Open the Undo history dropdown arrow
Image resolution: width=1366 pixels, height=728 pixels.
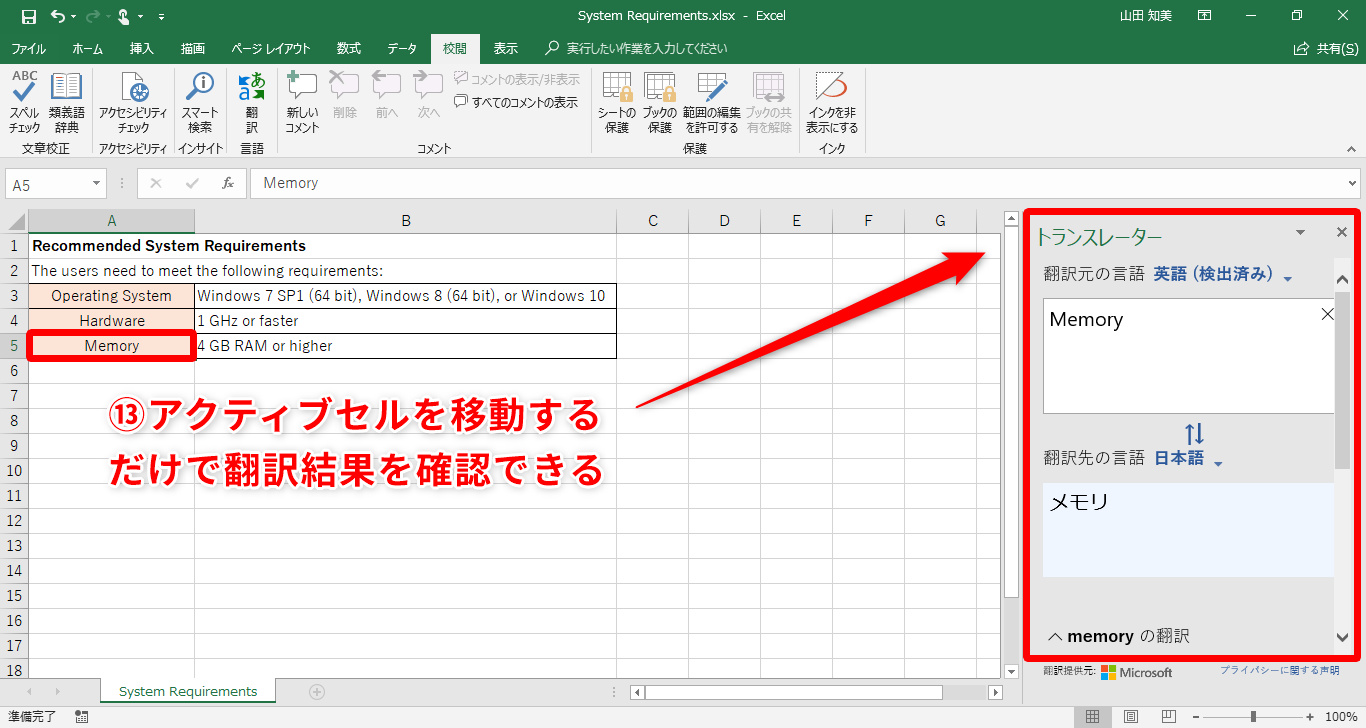coord(73,16)
